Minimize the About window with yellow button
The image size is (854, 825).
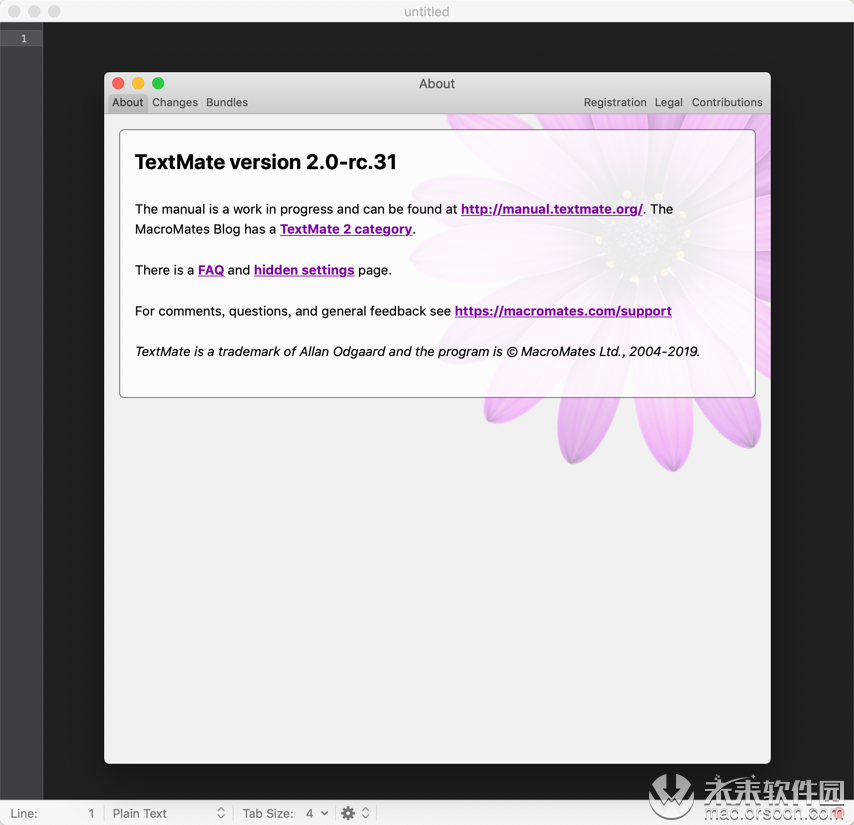point(138,83)
